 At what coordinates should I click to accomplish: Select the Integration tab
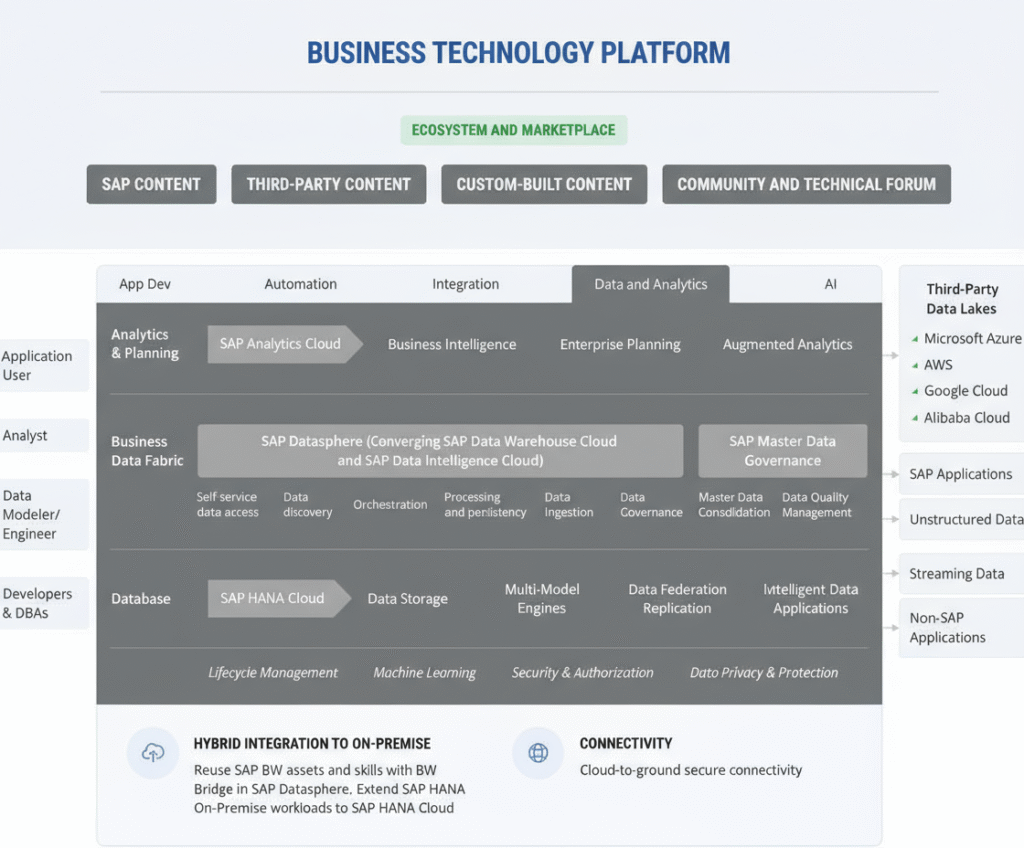(465, 284)
